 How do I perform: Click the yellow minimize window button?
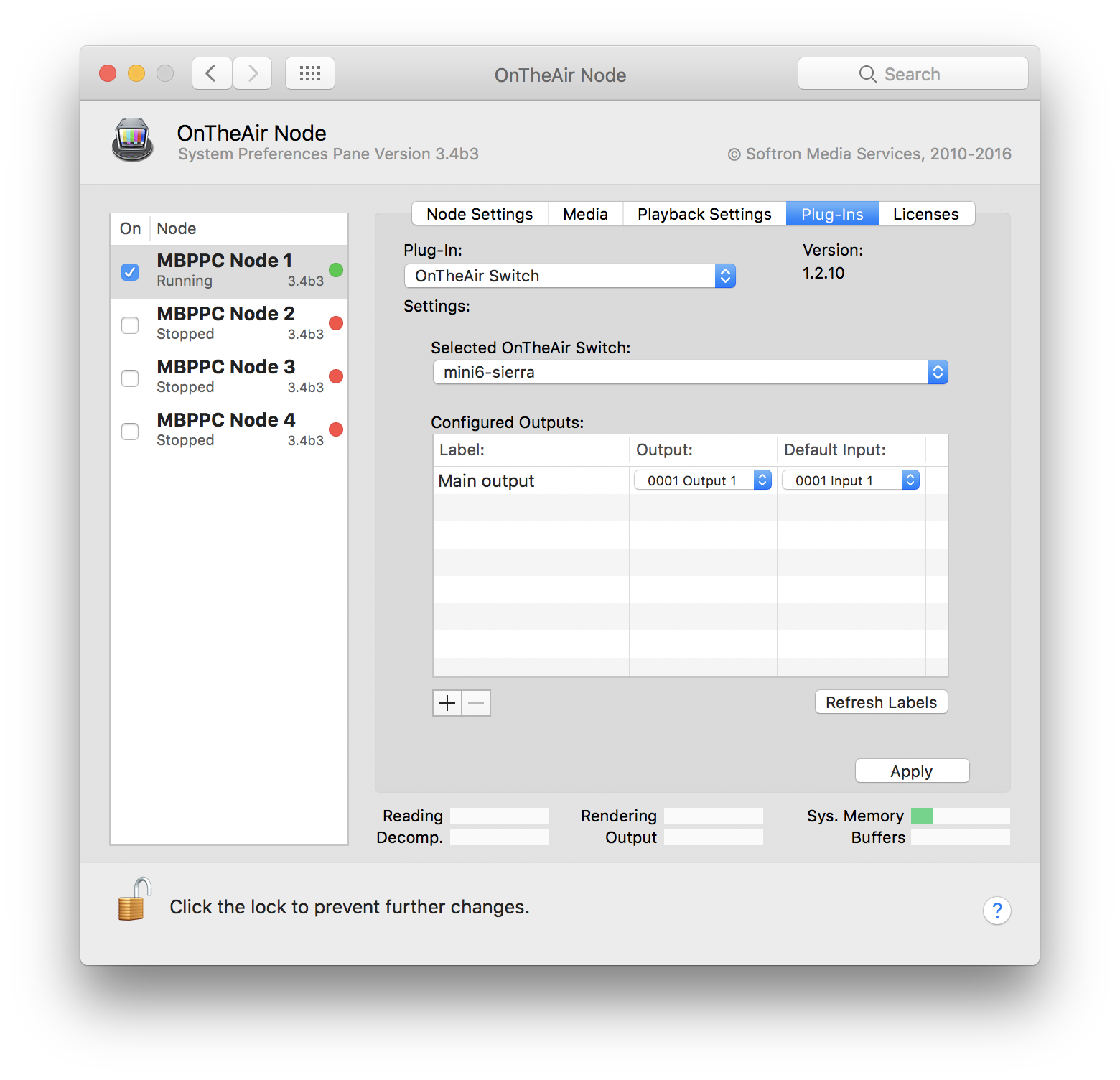click(136, 73)
